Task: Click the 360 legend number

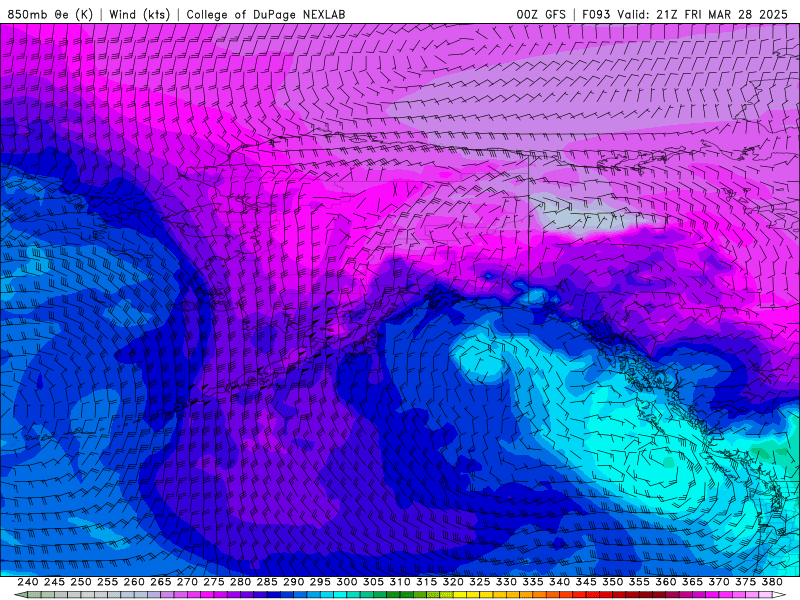Action: point(666,582)
